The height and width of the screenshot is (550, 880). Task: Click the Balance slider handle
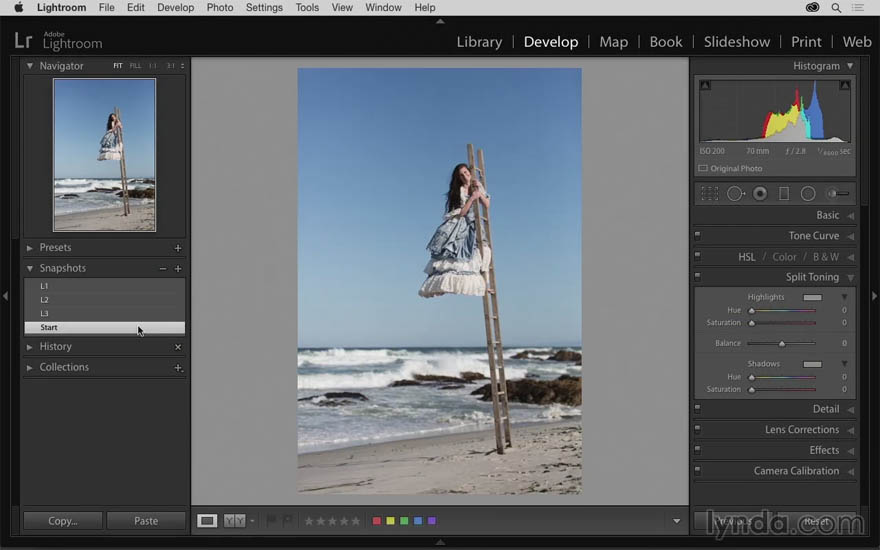click(x=782, y=343)
